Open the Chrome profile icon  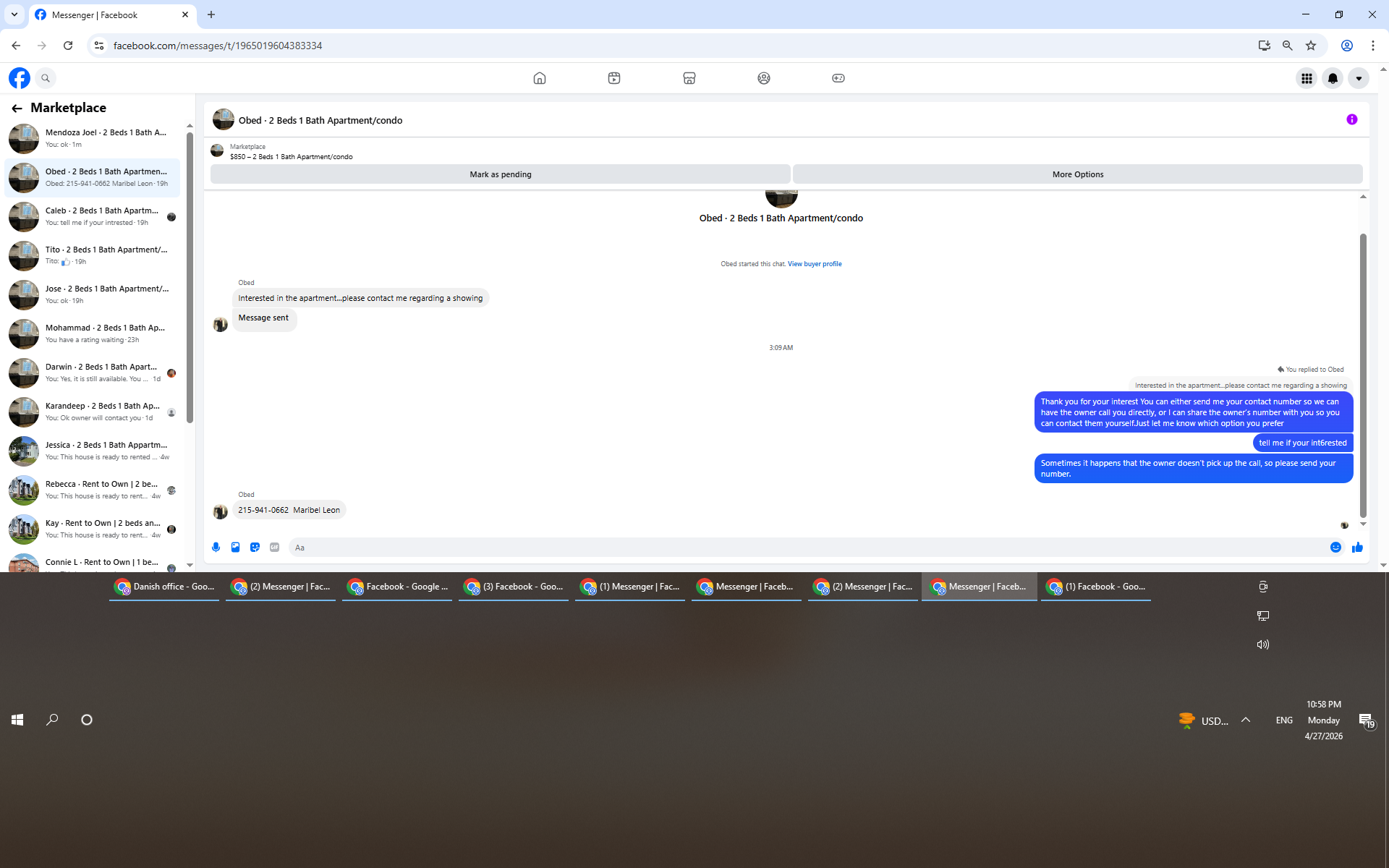click(1347, 46)
